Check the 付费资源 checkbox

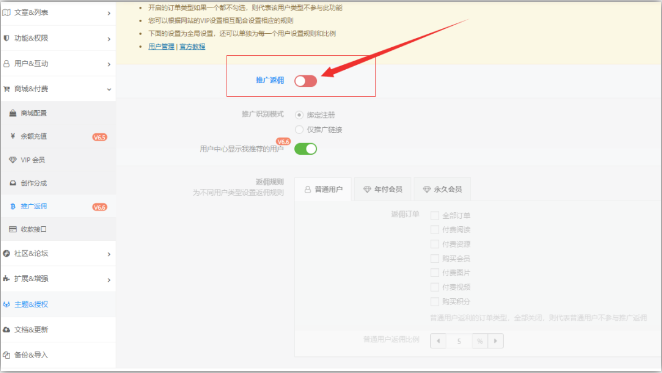(434, 244)
